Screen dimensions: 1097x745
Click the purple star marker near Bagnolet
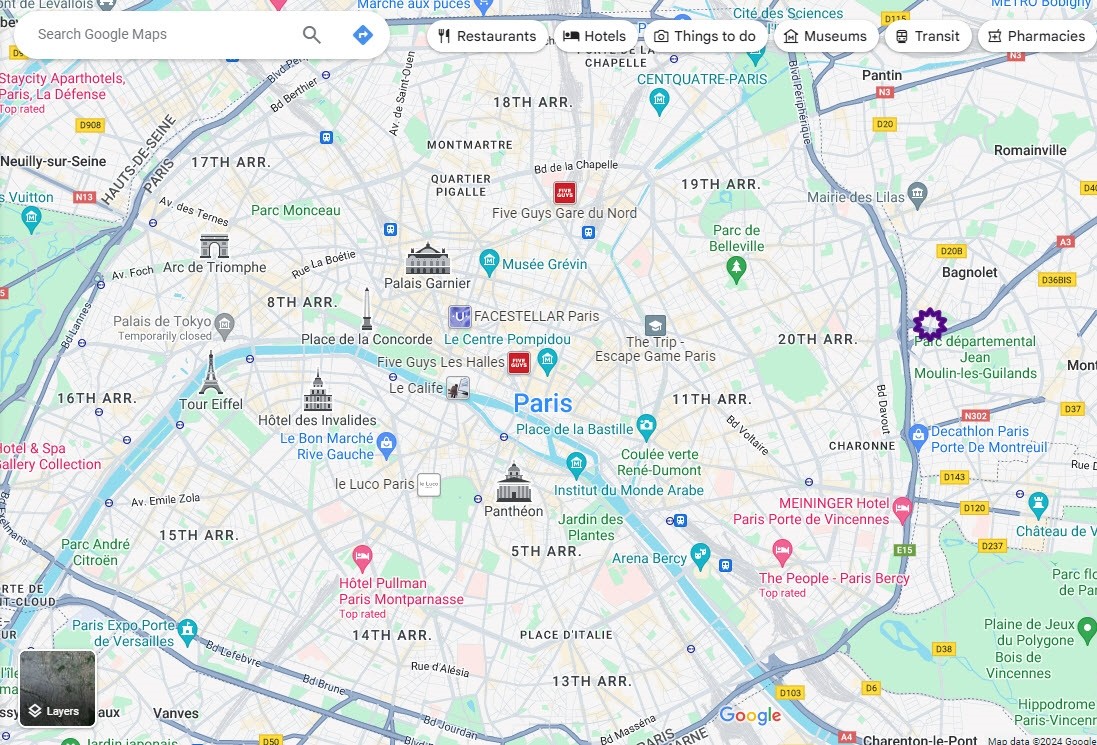[930, 325]
